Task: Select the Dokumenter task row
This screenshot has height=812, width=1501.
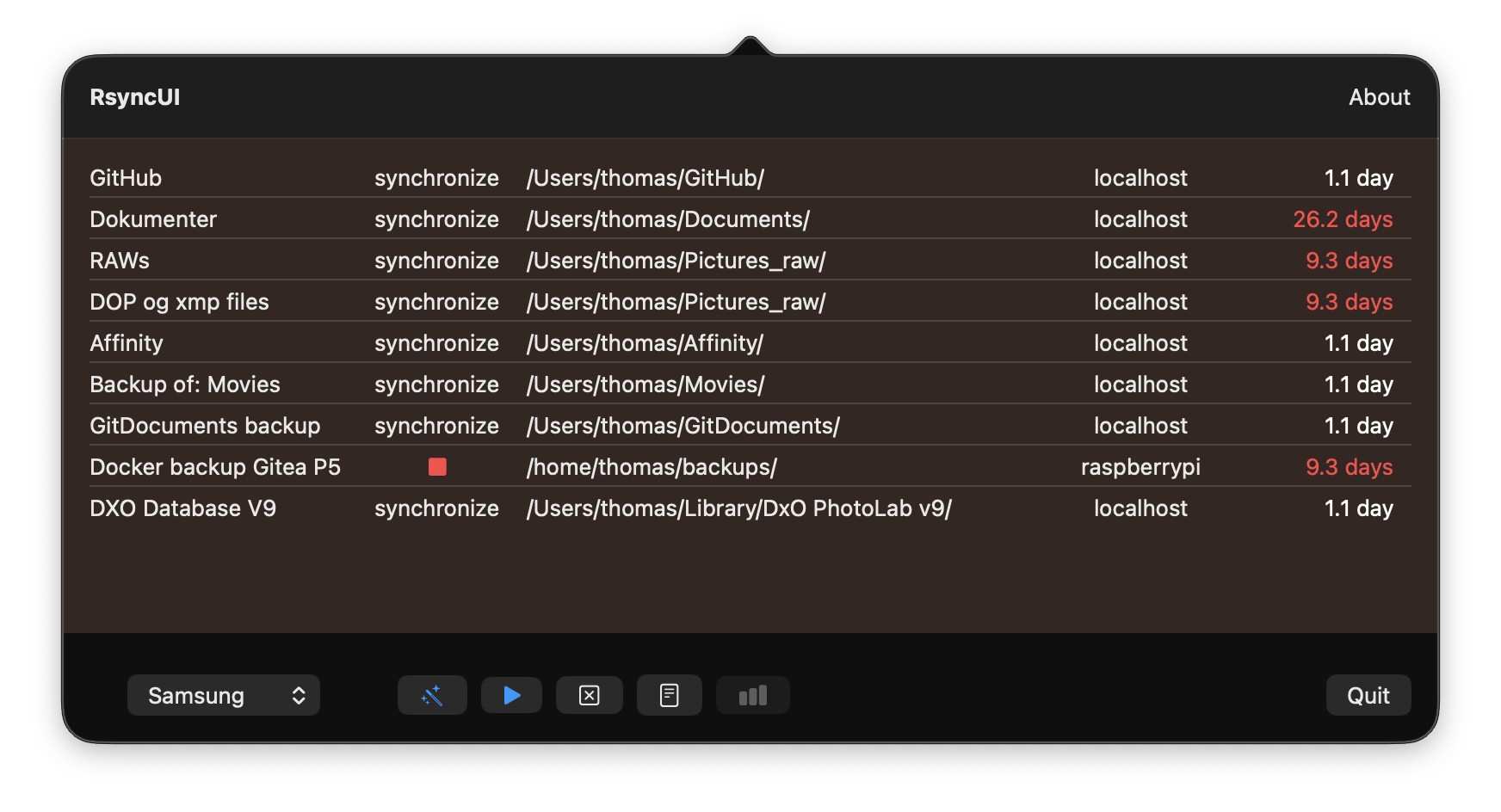Action: pyautogui.click(x=153, y=219)
